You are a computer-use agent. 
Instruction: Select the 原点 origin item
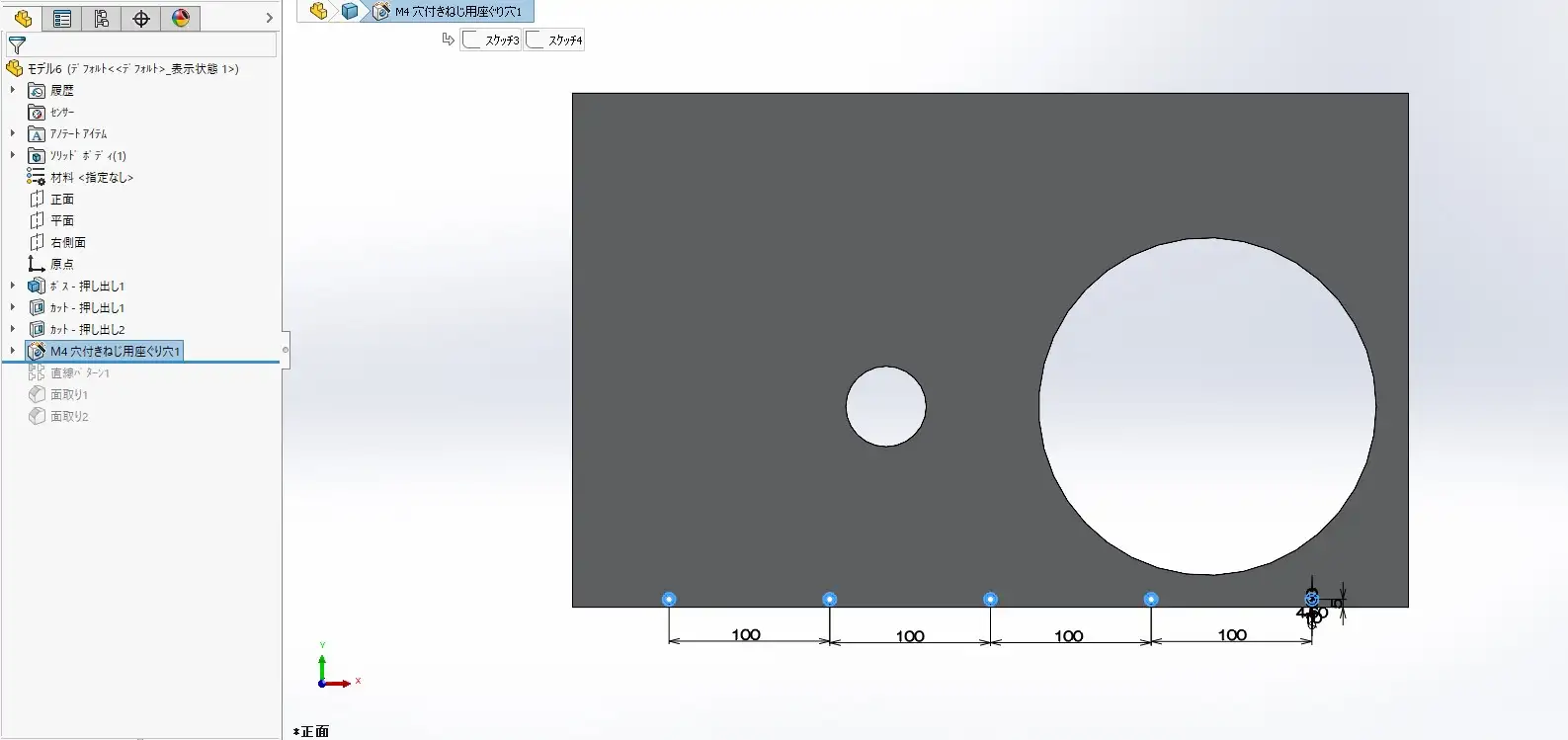[x=61, y=264]
